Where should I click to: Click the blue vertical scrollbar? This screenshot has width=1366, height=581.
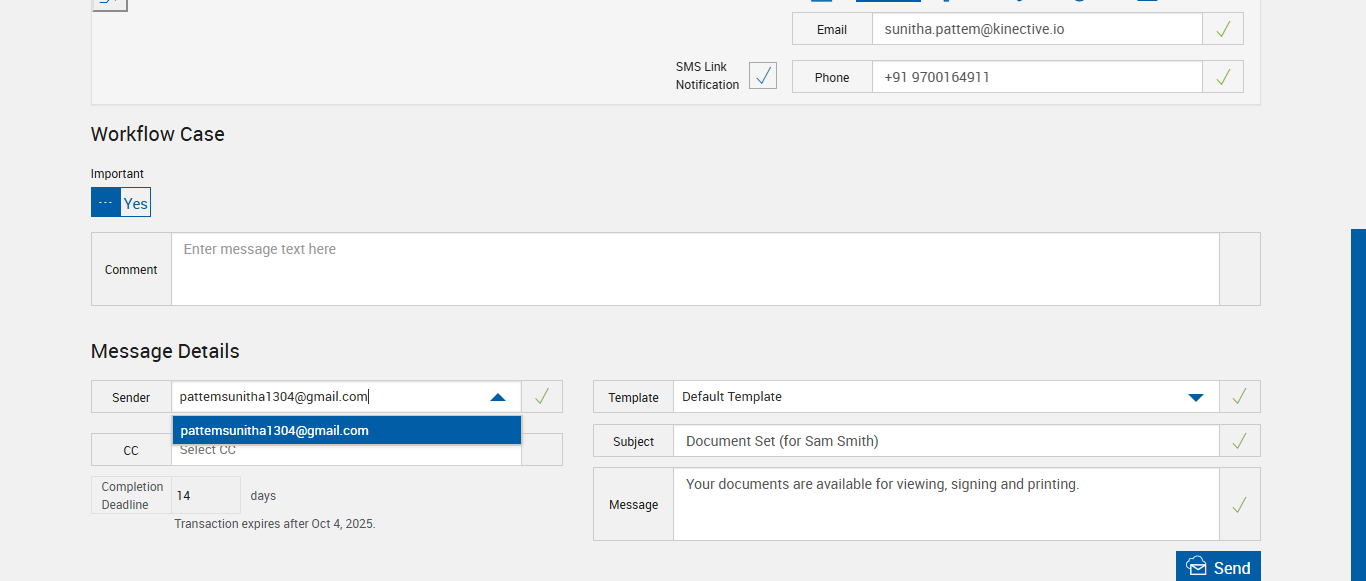tap(1358, 400)
